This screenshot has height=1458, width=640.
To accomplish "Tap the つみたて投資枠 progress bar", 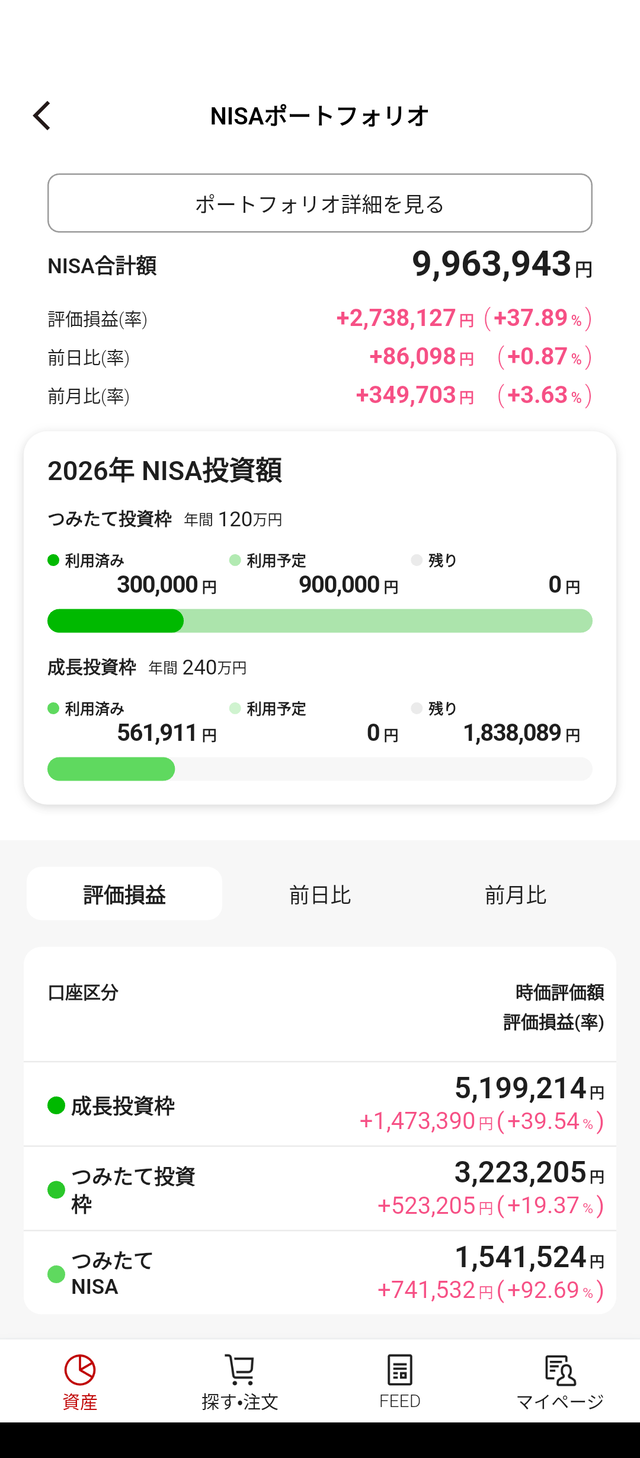I will click(320, 620).
